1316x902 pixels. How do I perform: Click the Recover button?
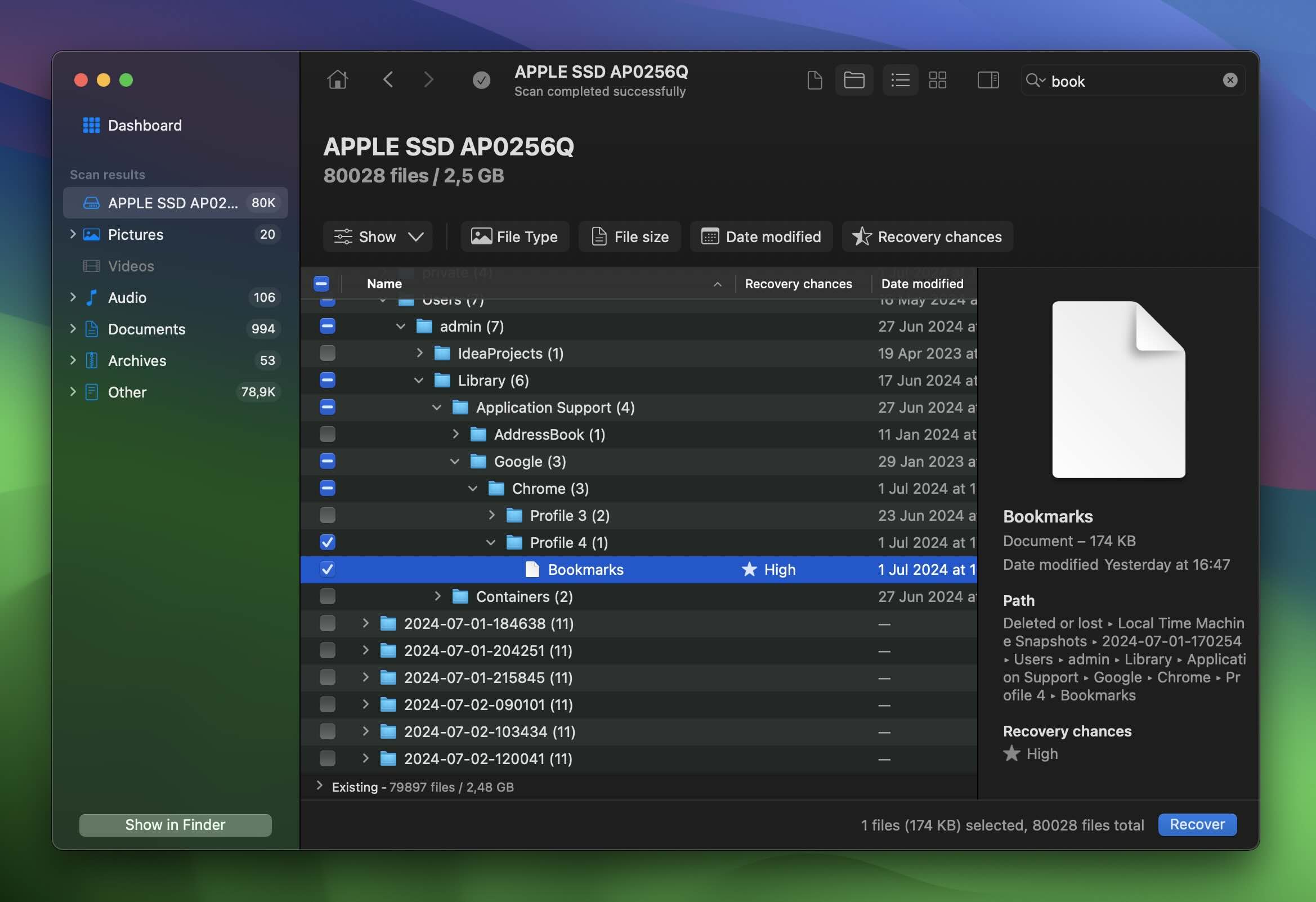(x=1197, y=824)
